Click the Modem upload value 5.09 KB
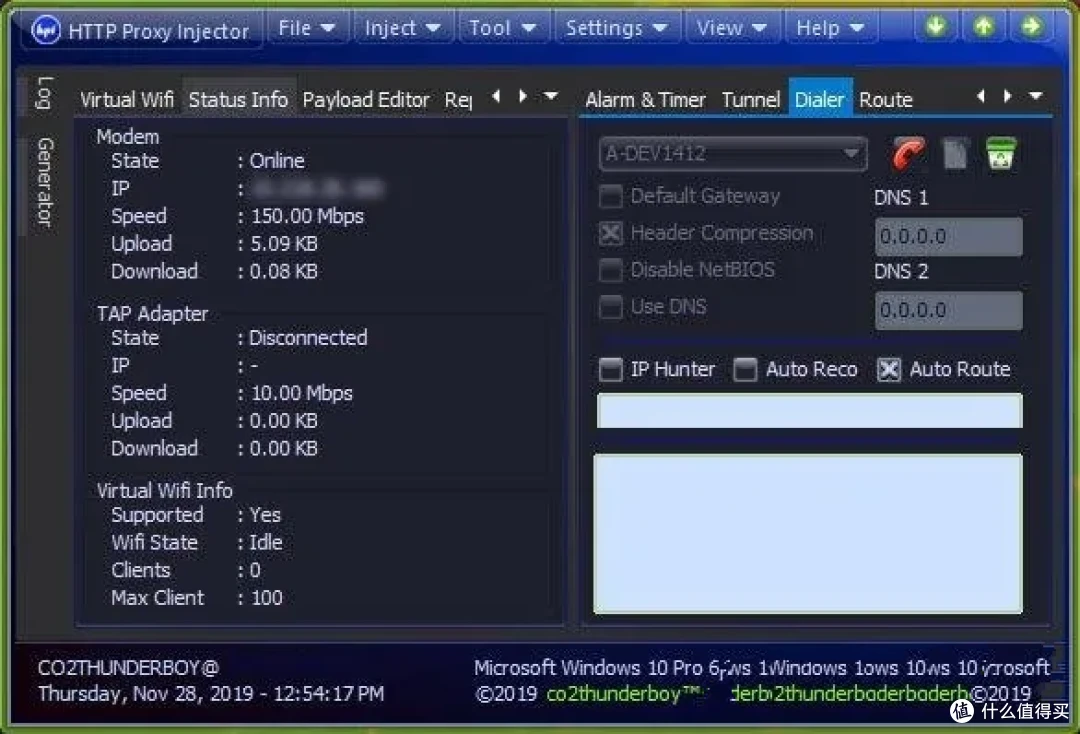Screen dimensions: 1080x734 point(284,244)
